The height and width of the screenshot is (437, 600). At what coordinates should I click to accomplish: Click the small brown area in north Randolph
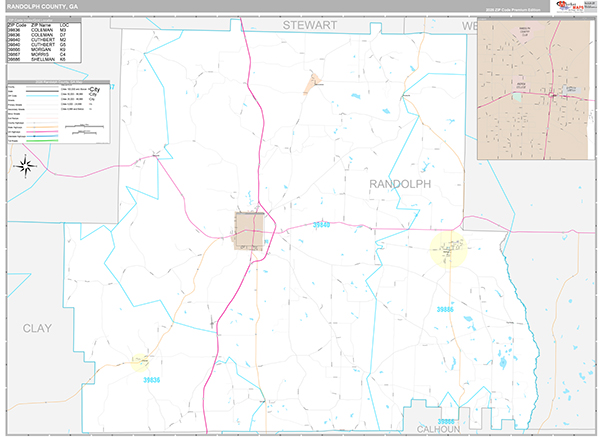coord(314,82)
